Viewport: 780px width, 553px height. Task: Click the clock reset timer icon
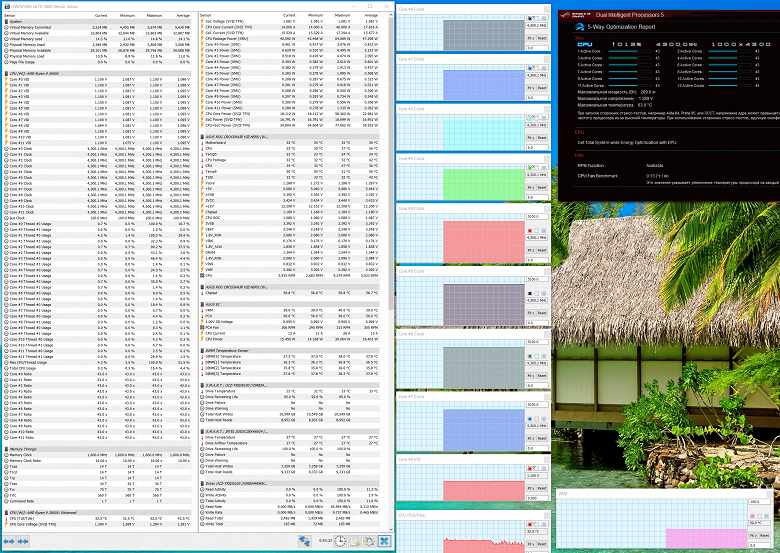pyautogui.click(x=340, y=541)
